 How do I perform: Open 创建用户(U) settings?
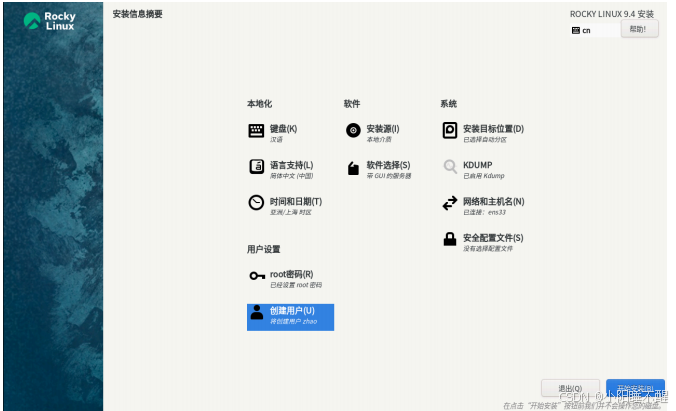click(x=290, y=317)
